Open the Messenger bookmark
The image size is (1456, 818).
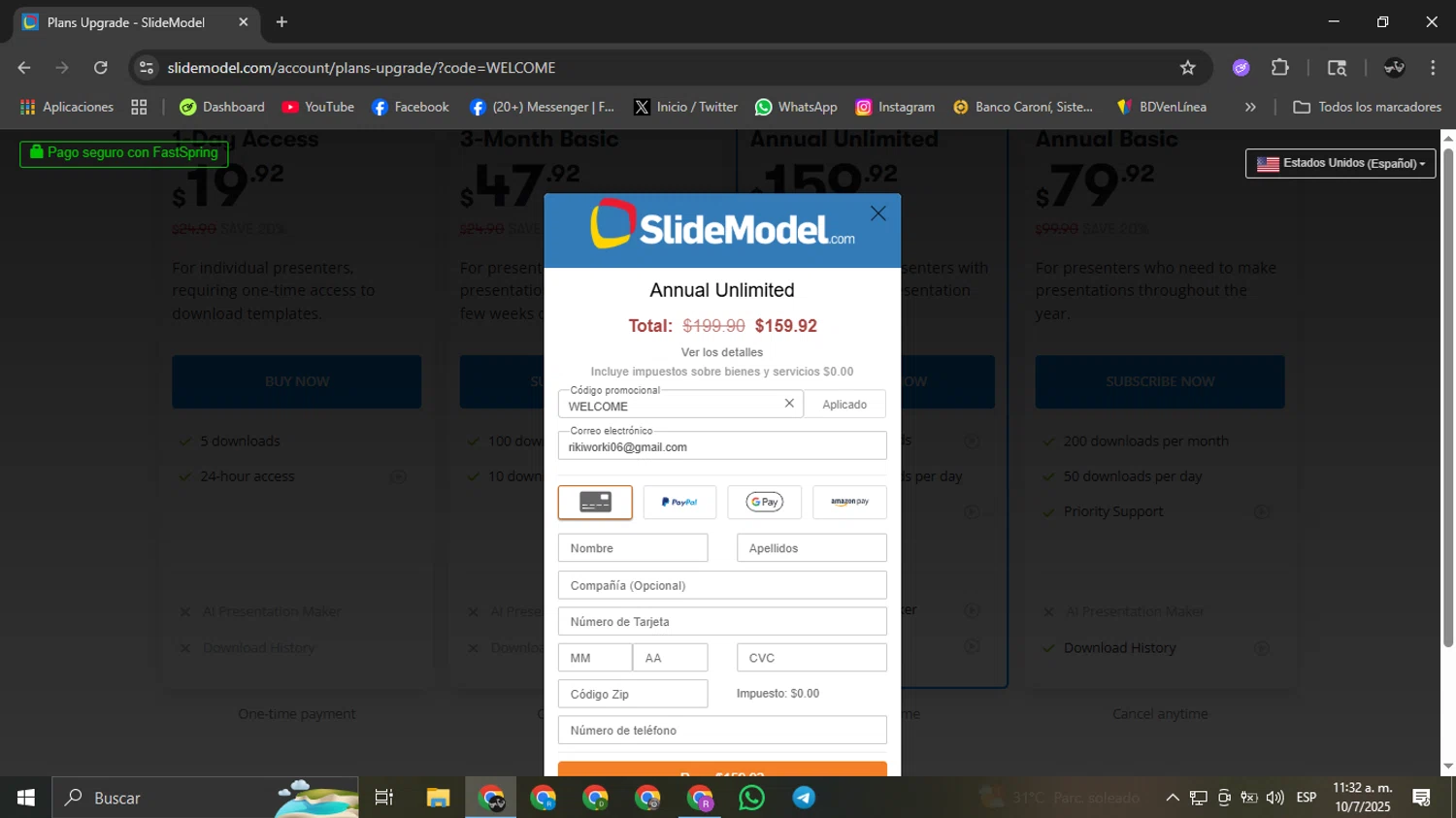543,107
